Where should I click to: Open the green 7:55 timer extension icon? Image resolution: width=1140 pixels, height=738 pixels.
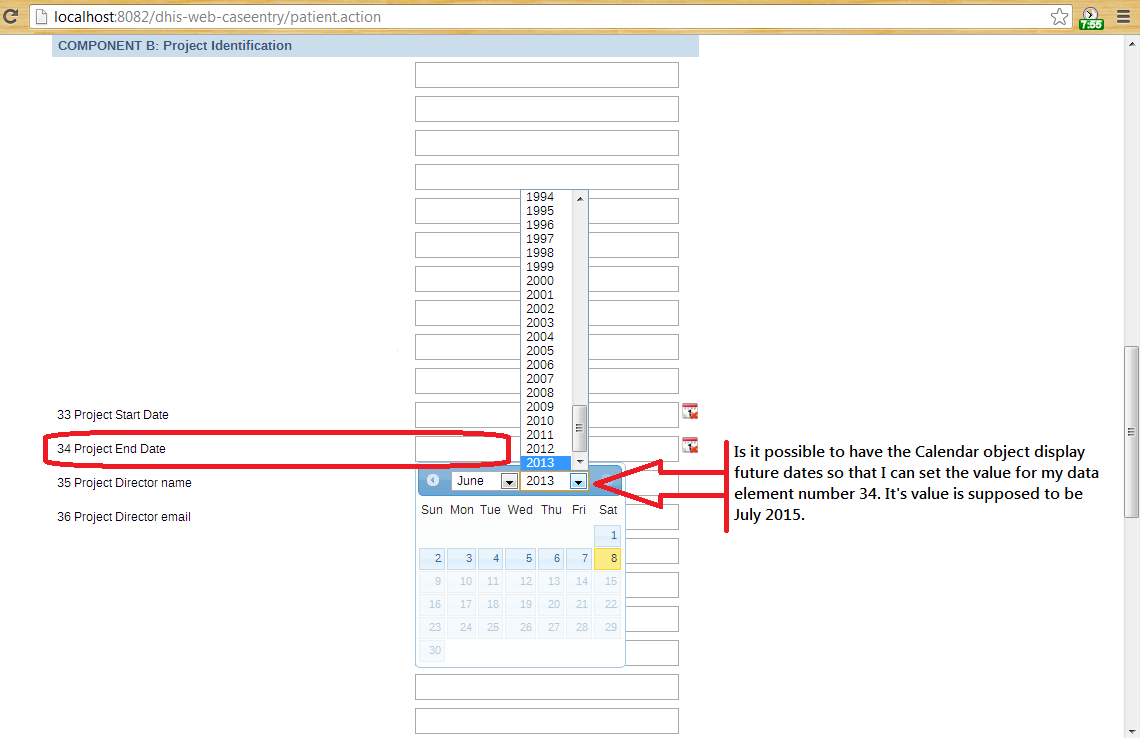coord(1091,18)
